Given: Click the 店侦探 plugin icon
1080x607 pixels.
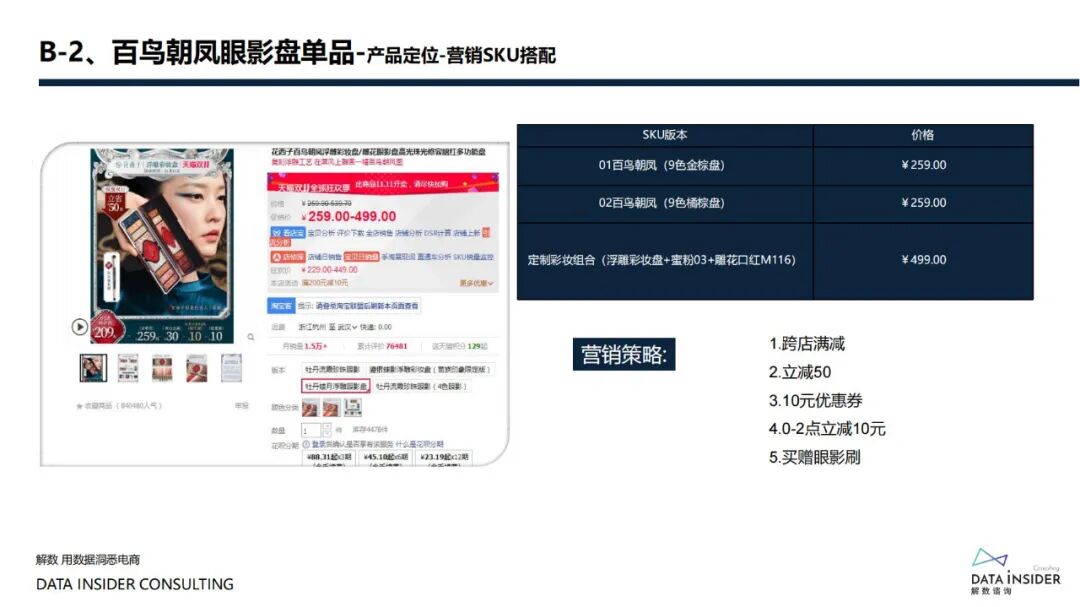Looking at the screenshot, I should coord(289,256).
